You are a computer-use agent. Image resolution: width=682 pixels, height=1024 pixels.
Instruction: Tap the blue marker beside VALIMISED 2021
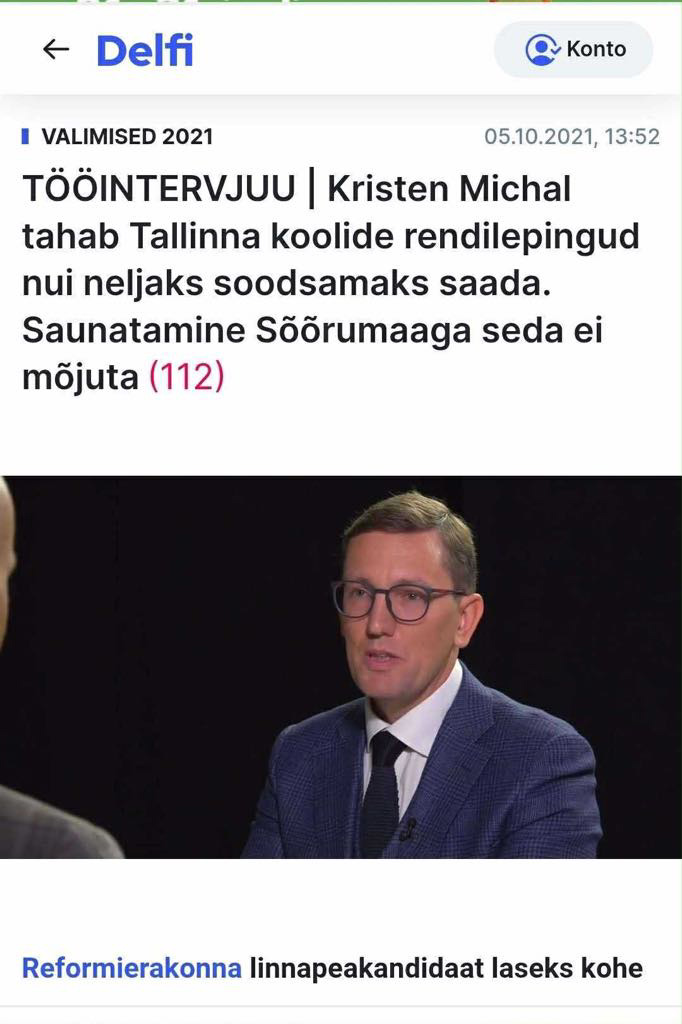[x=25, y=136]
